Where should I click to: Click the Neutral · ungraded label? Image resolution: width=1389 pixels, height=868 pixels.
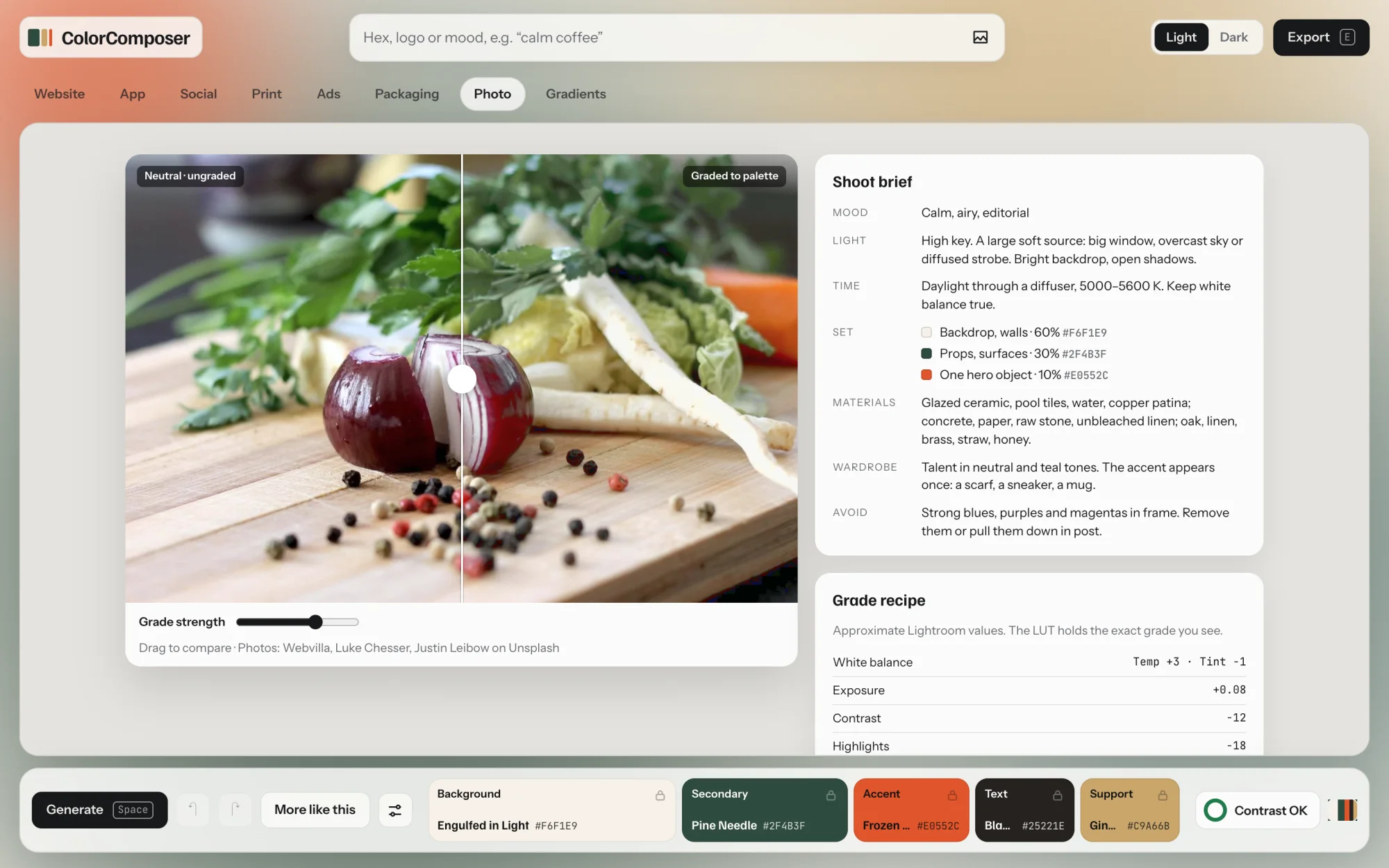point(190,176)
